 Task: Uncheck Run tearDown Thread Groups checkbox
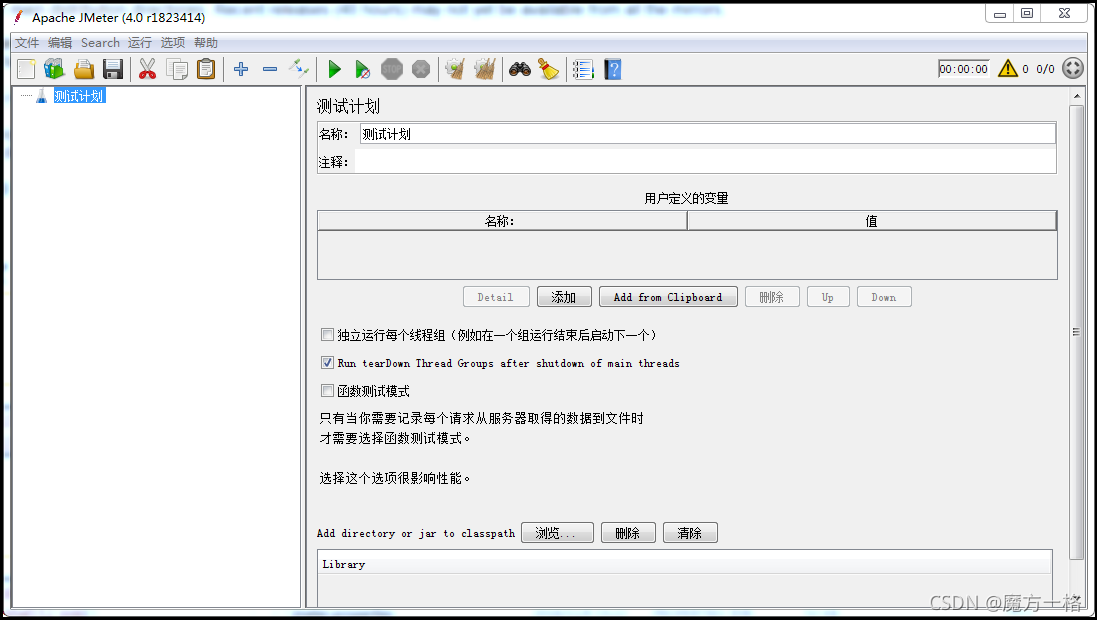327,363
